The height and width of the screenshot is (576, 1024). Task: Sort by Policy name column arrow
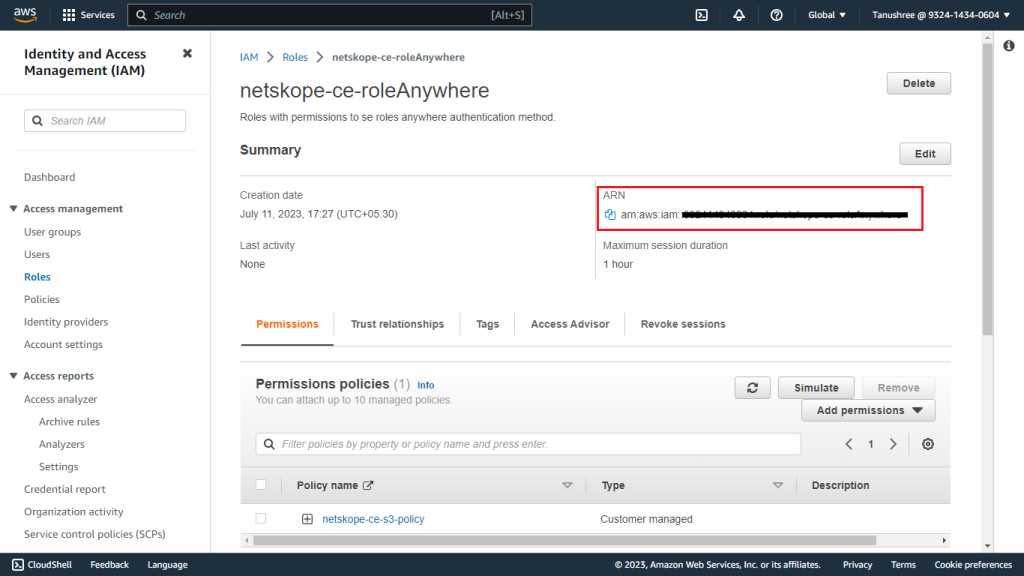click(x=567, y=485)
